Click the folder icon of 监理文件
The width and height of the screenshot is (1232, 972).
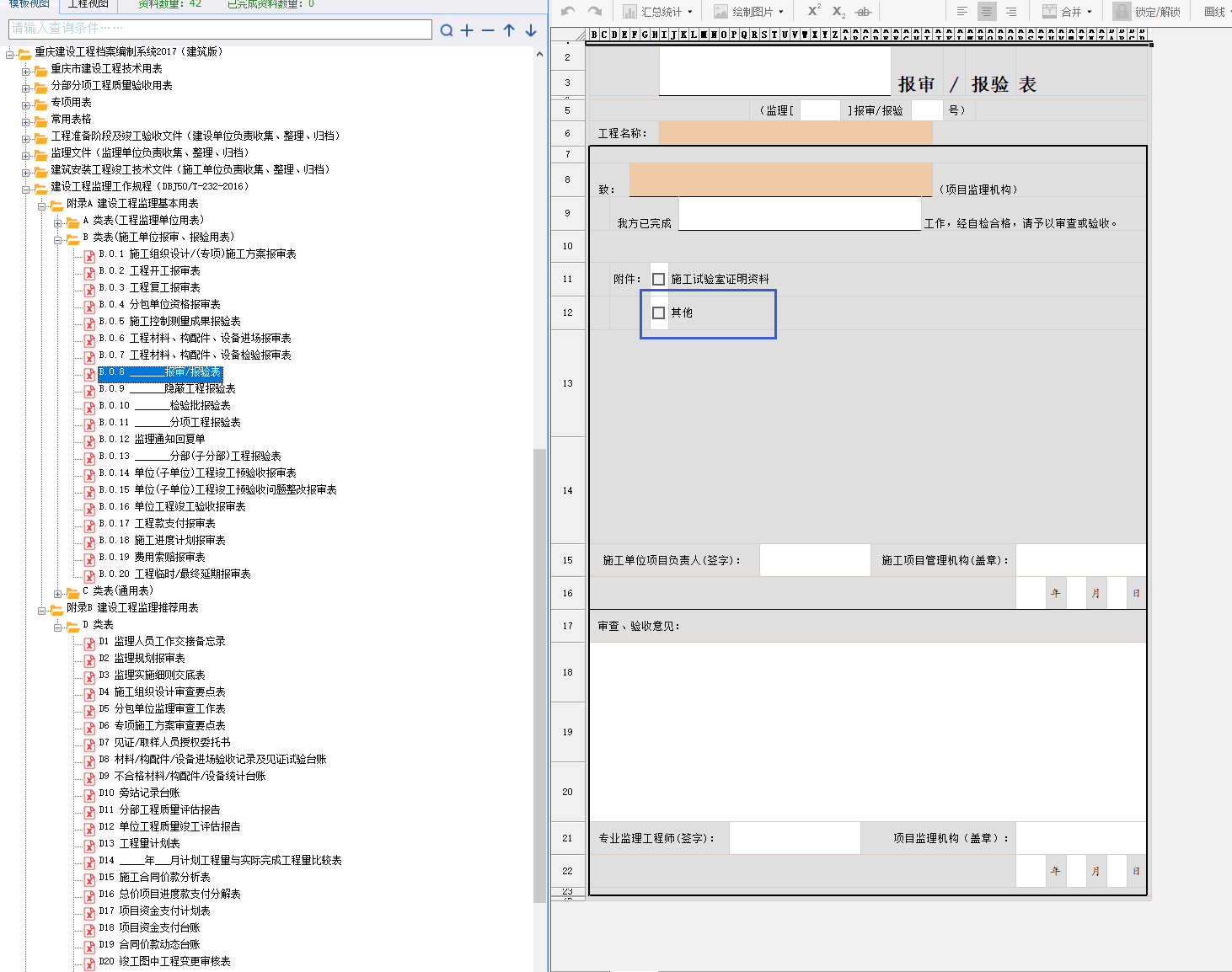[40, 154]
